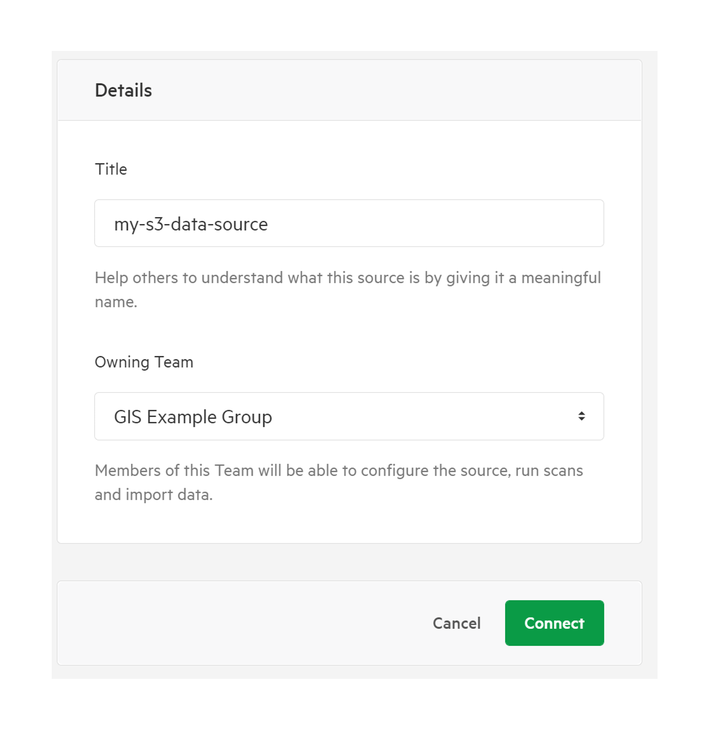Click the Title input field
The image size is (720, 749).
point(349,223)
